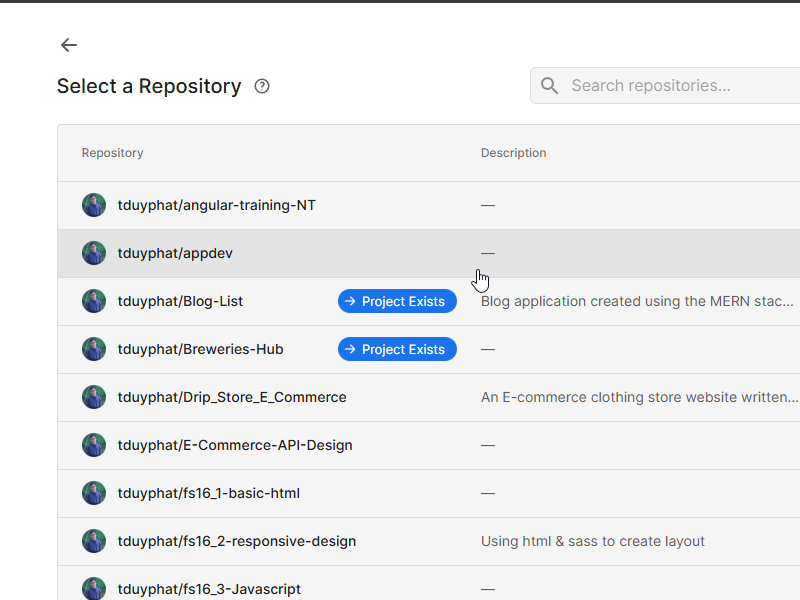Viewport: 800px width, 600px height.
Task: Click the magnifying glass search icon
Action: 549,86
